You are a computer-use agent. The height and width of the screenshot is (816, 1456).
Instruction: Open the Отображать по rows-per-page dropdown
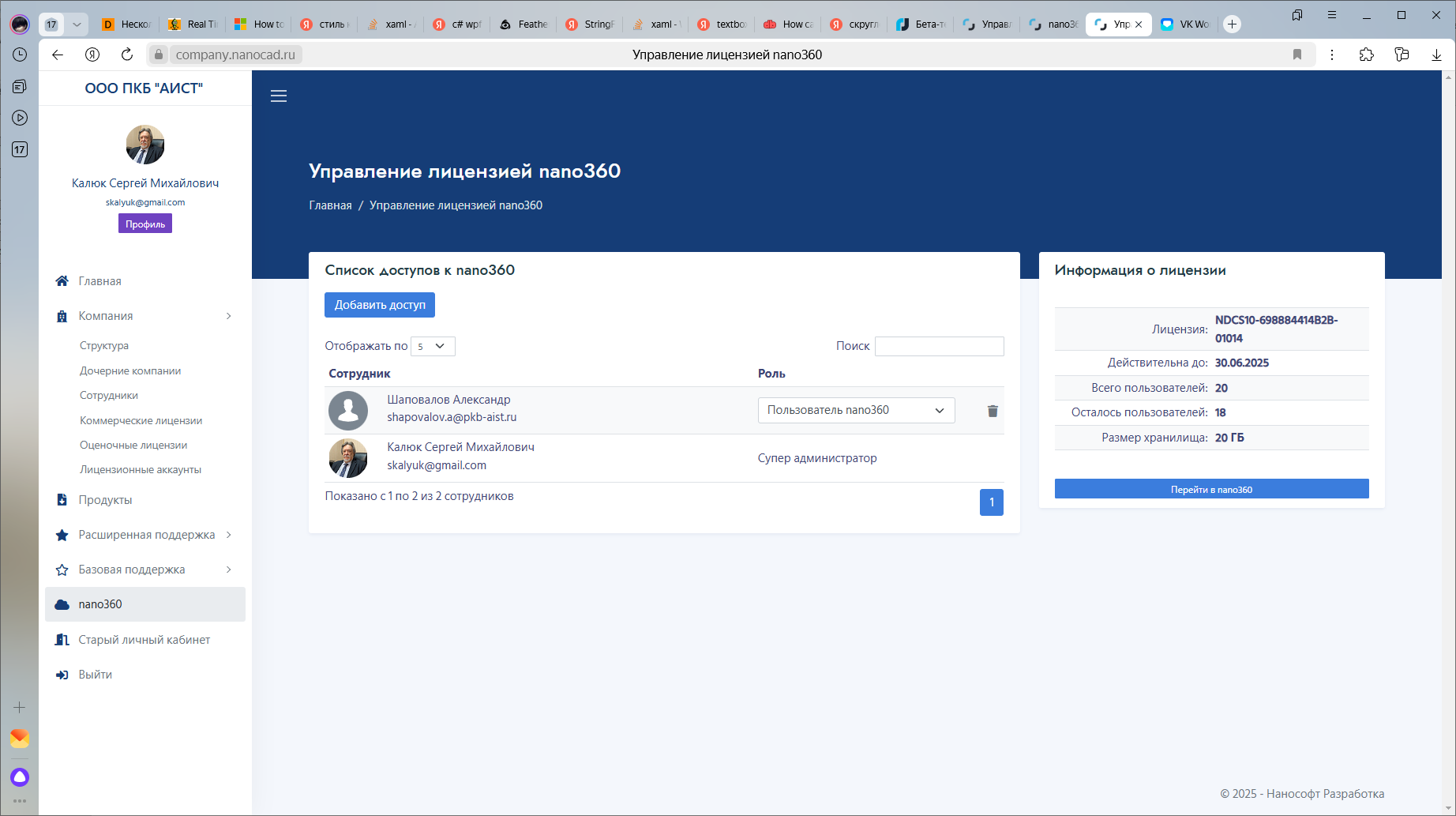pyautogui.click(x=433, y=346)
